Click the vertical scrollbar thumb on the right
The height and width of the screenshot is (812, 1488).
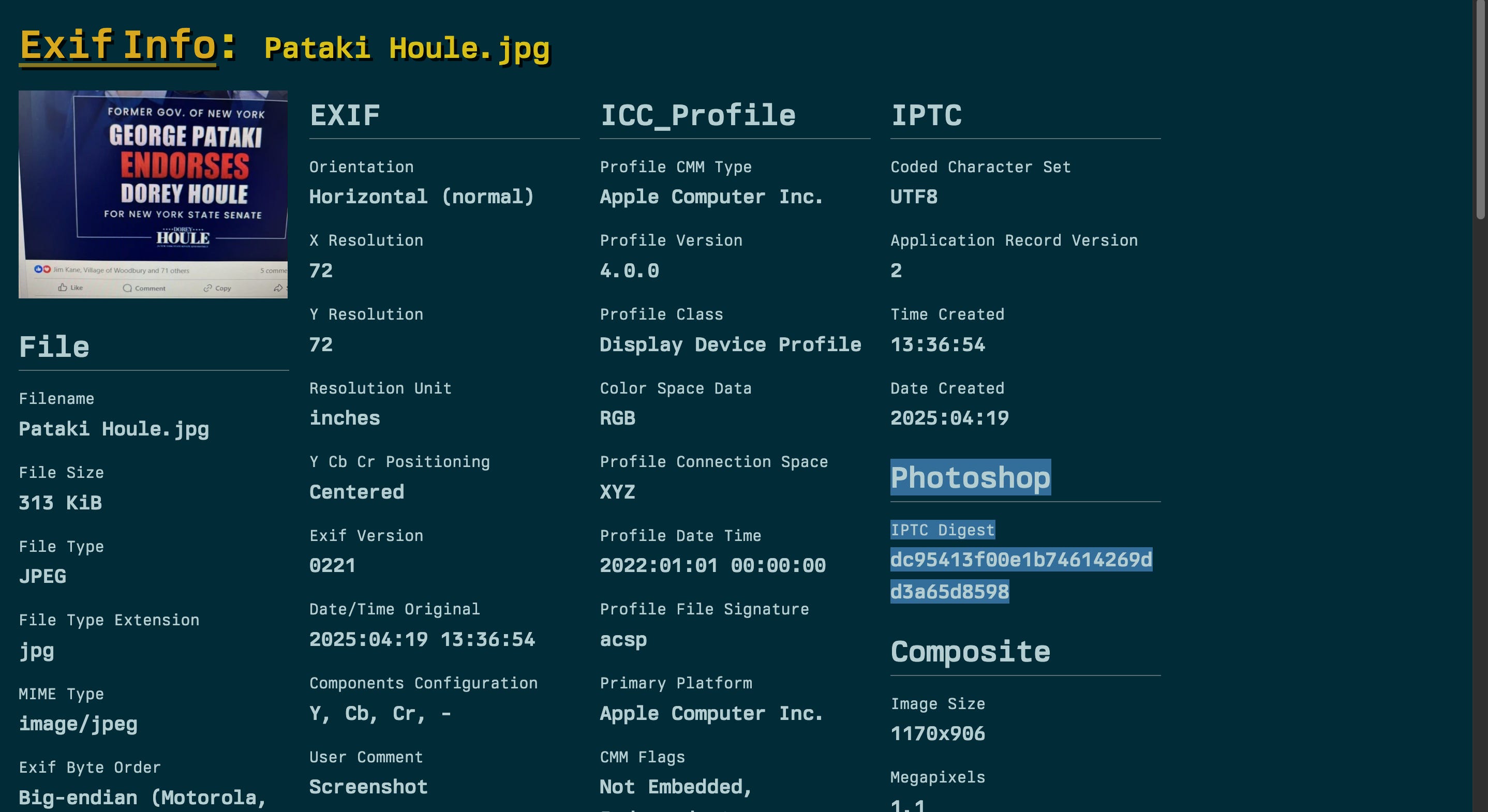pos(1480,110)
